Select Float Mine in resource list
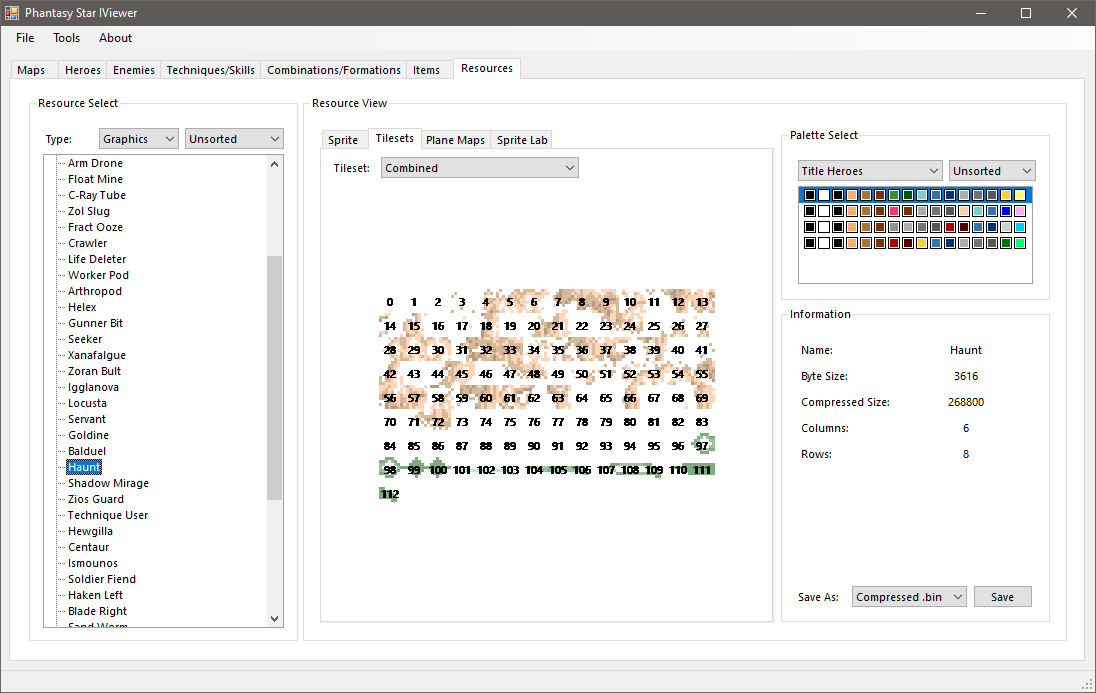The image size is (1096, 693). 95,179
